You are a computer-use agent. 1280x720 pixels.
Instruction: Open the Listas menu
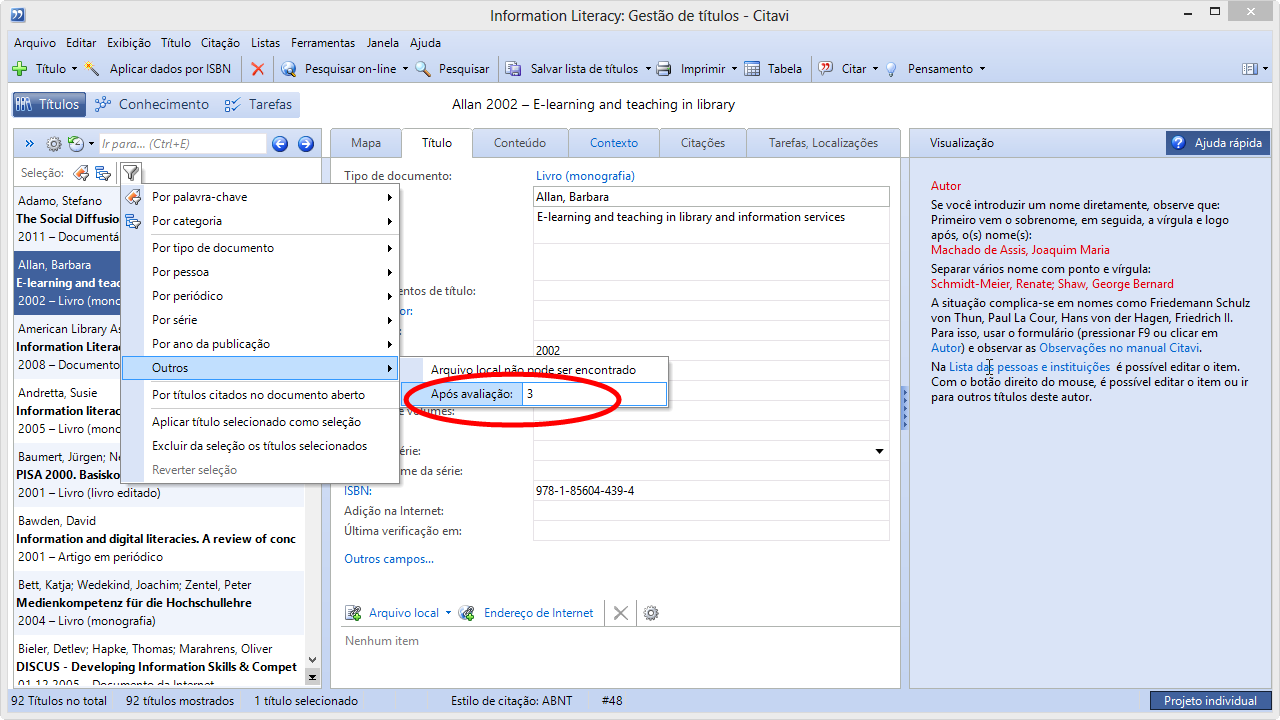tap(265, 43)
